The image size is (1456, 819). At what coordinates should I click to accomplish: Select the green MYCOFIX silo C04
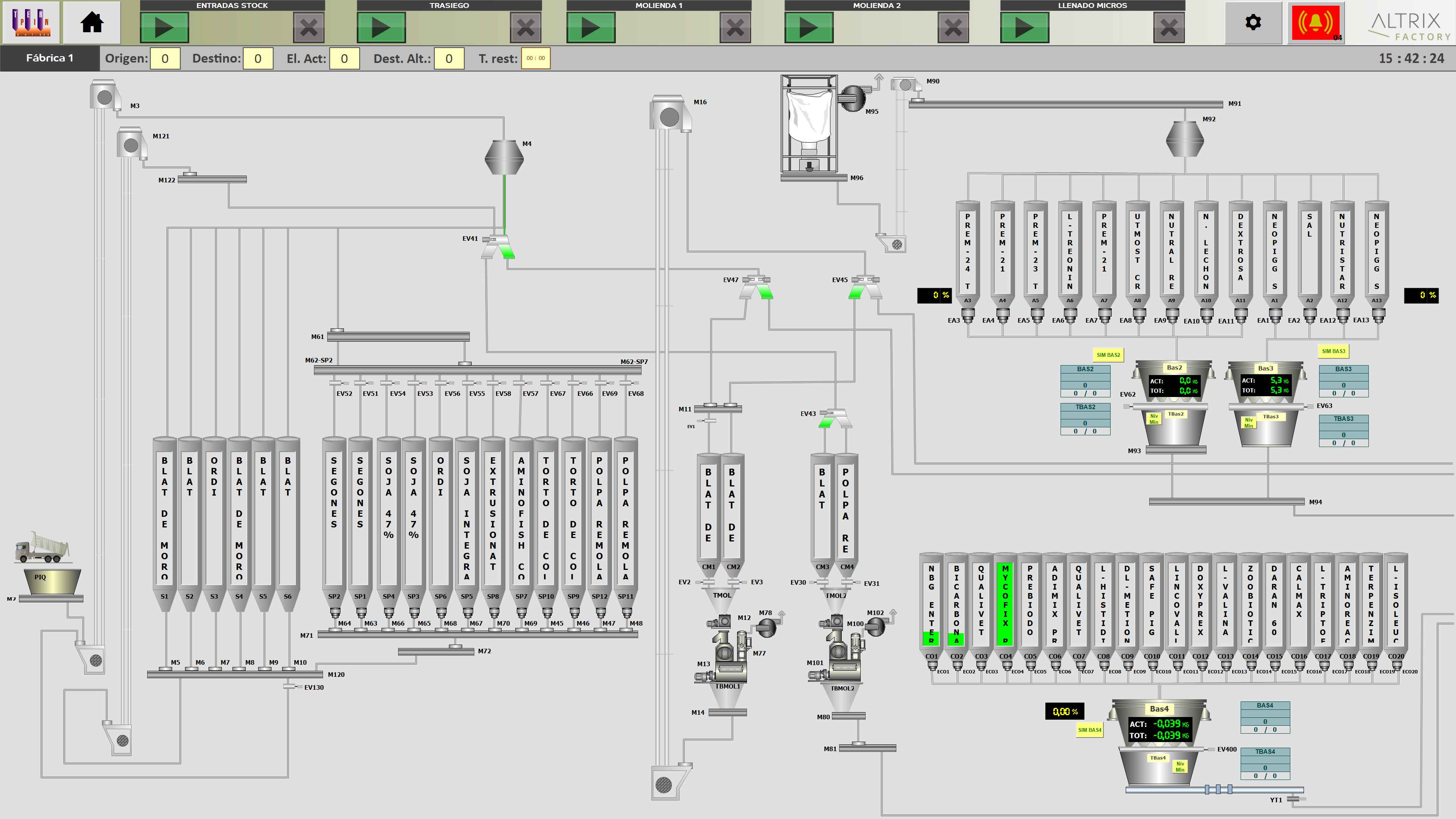(x=1005, y=604)
